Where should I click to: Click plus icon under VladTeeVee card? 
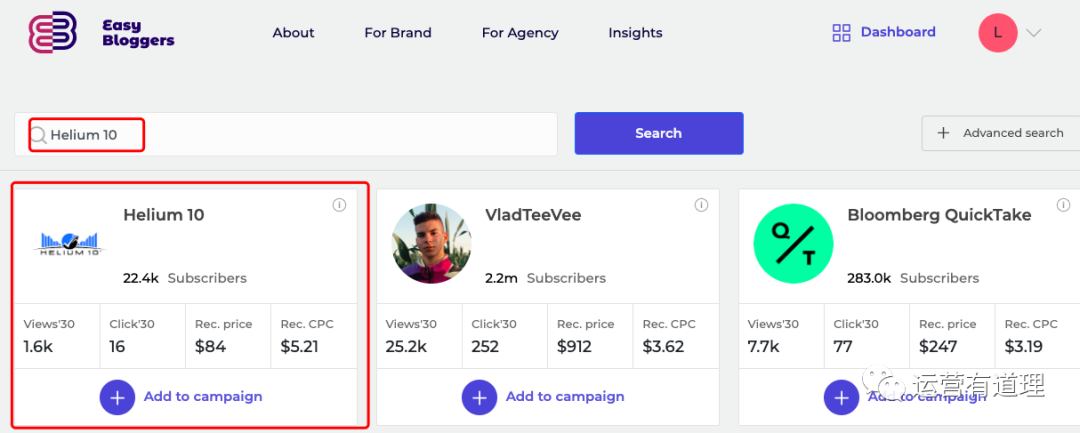pos(479,397)
